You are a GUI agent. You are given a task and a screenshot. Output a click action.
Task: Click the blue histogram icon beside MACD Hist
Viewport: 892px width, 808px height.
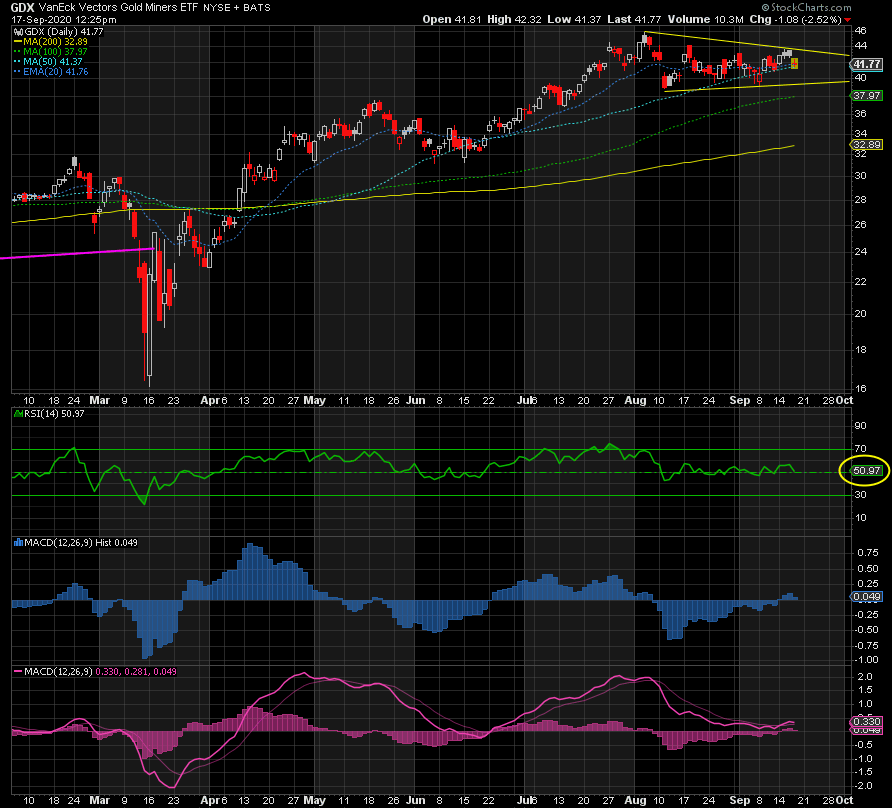tap(19, 543)
